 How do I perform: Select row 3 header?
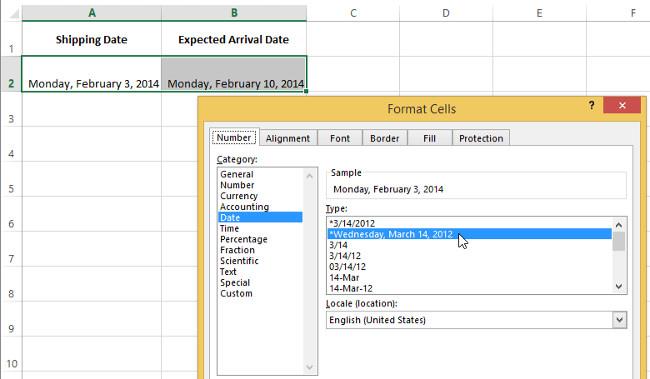click(x=11, y=109)
